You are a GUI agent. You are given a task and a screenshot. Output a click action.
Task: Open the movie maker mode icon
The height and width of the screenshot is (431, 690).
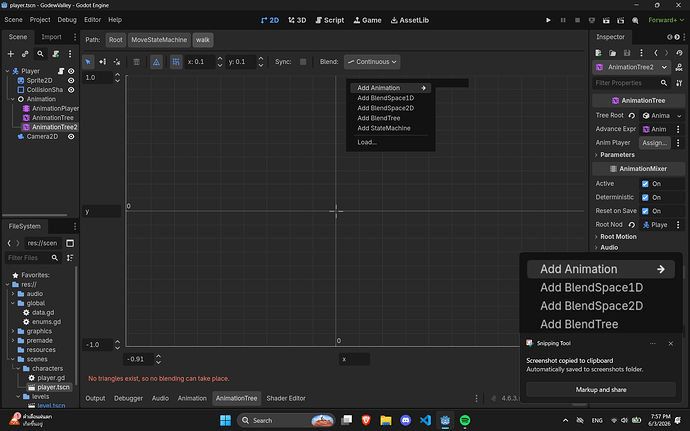[635, 20]
